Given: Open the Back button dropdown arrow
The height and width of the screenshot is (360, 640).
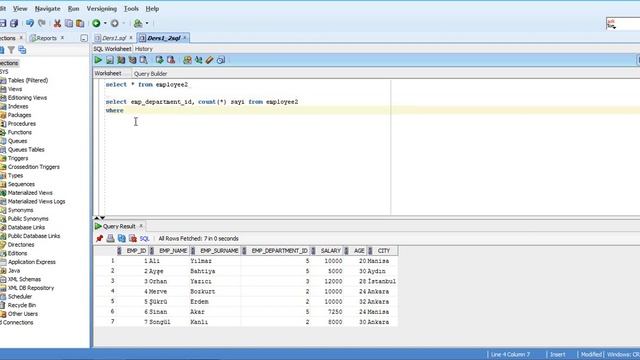Looking at the screenshot, I should [x=105, y=23].
